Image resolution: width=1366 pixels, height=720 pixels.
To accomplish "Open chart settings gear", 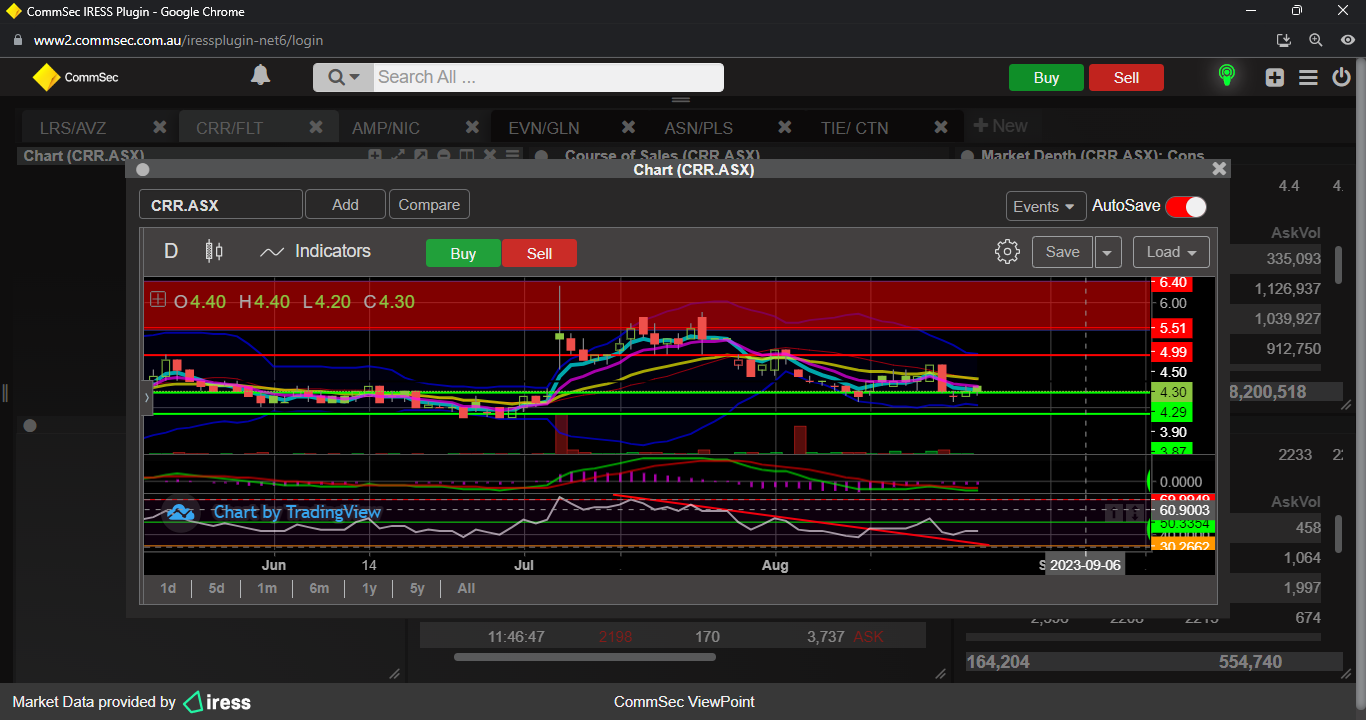I will pos(1007,251).
